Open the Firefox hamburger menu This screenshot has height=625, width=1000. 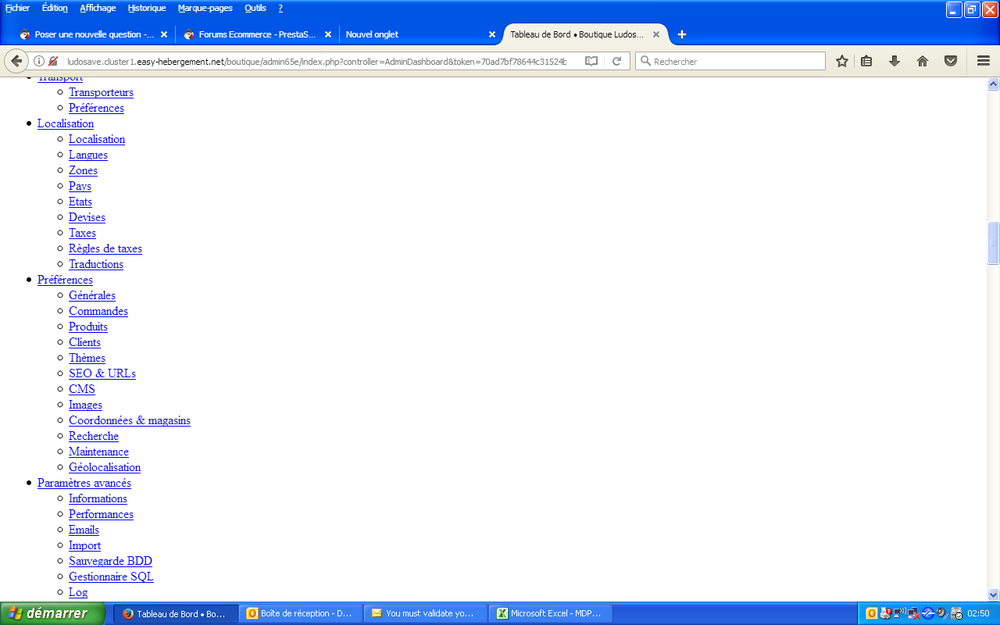983,61
